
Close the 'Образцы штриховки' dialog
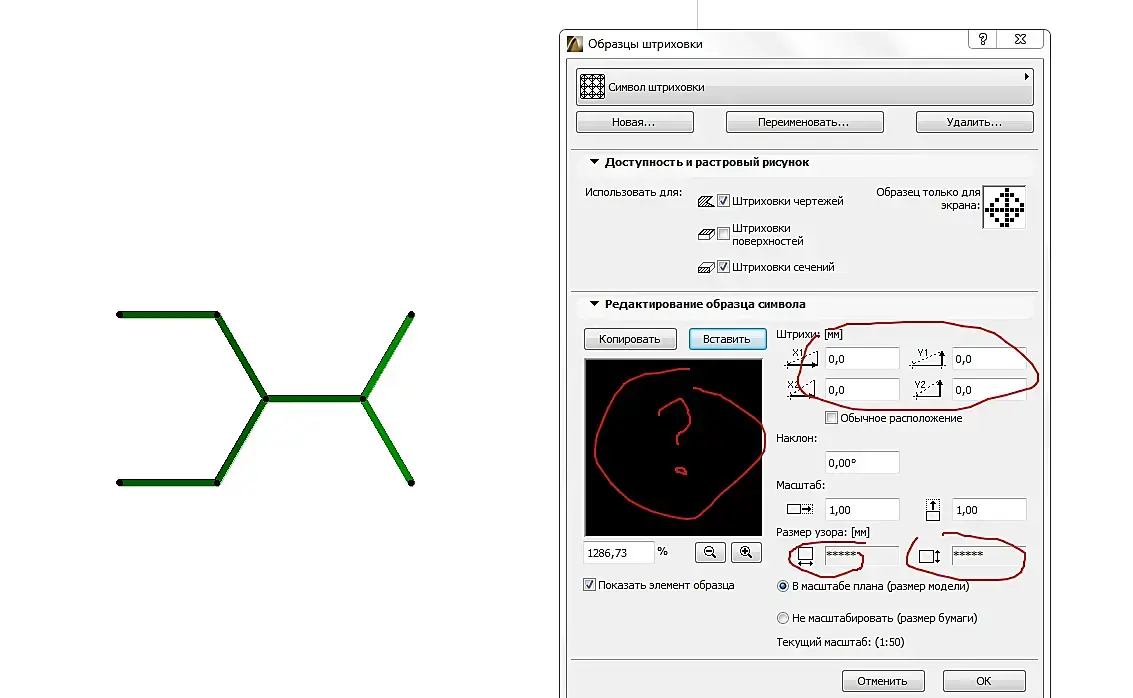1020,39
